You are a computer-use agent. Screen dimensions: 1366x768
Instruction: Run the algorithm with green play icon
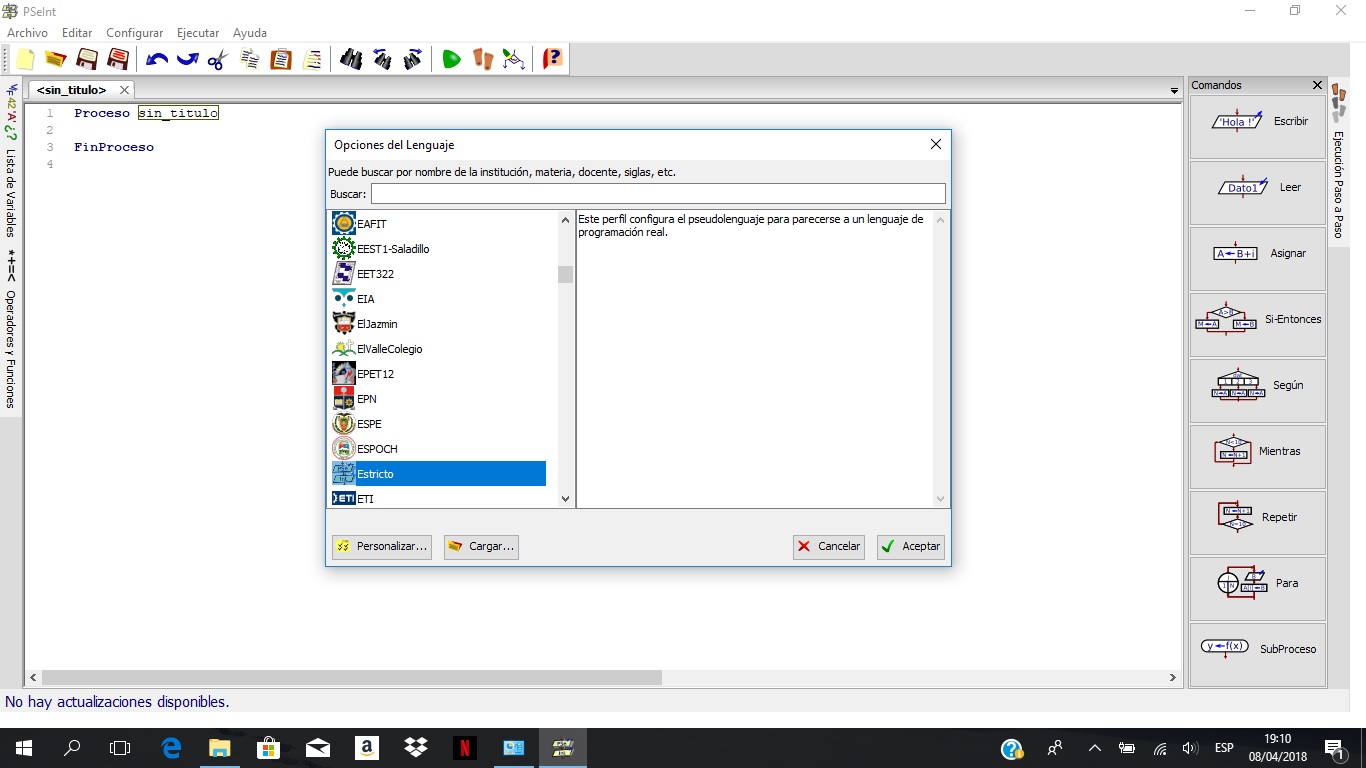tap(451, 59)
